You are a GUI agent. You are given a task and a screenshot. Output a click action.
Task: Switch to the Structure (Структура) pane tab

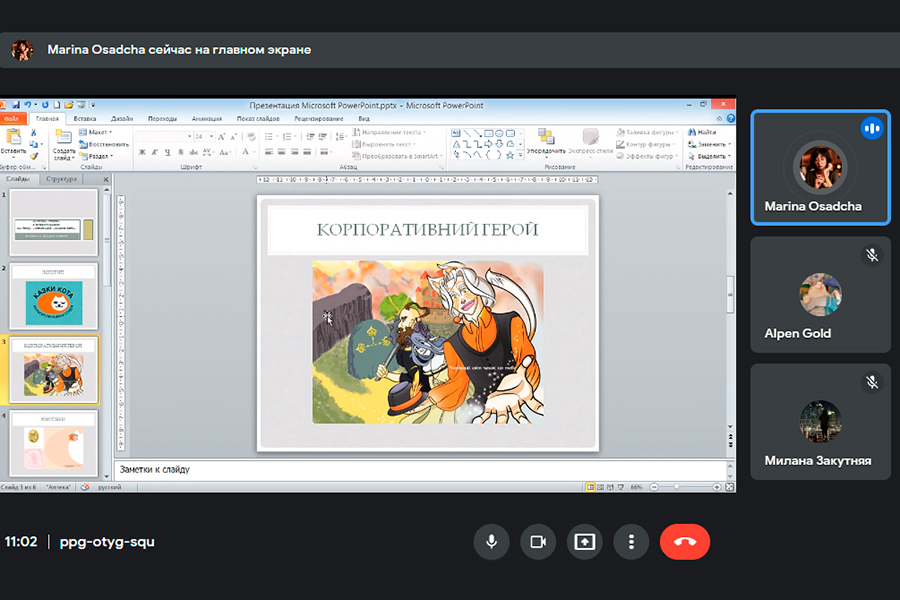(62, 179)
